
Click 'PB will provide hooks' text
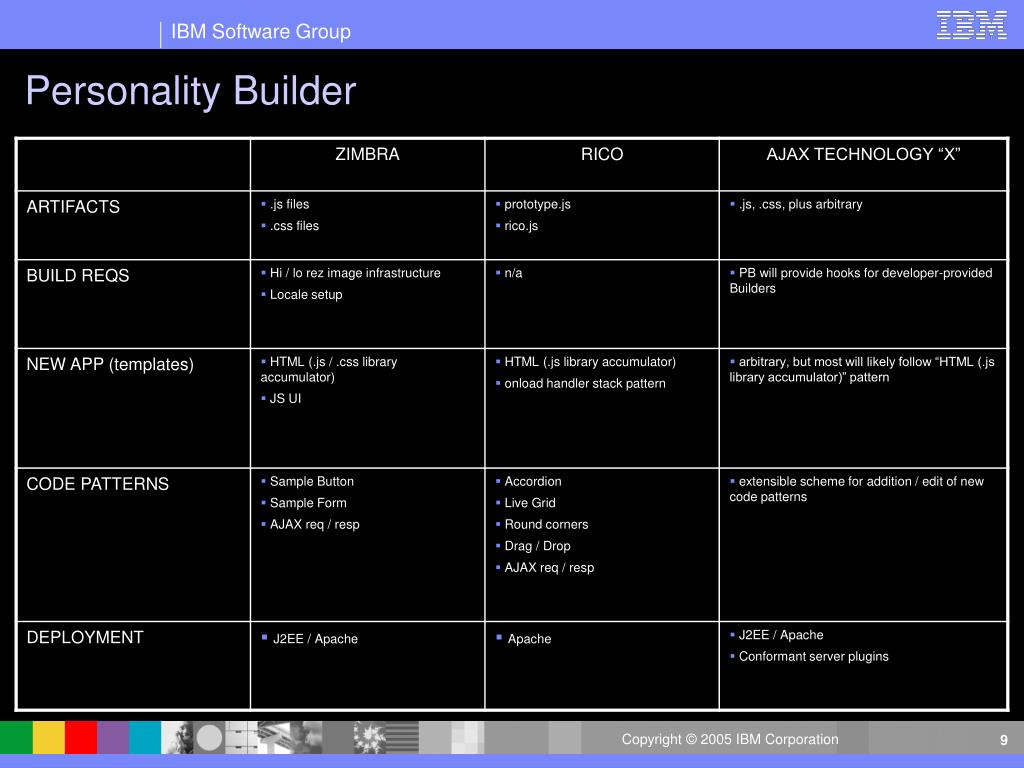[861, 281]
